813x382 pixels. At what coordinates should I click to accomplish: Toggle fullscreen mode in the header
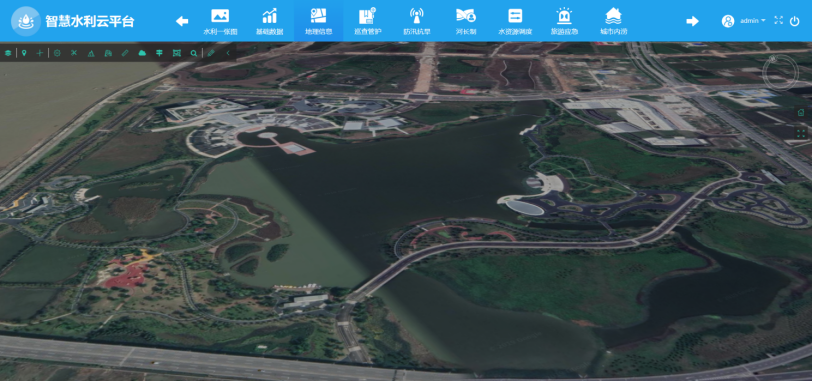(x=778, y=20)
